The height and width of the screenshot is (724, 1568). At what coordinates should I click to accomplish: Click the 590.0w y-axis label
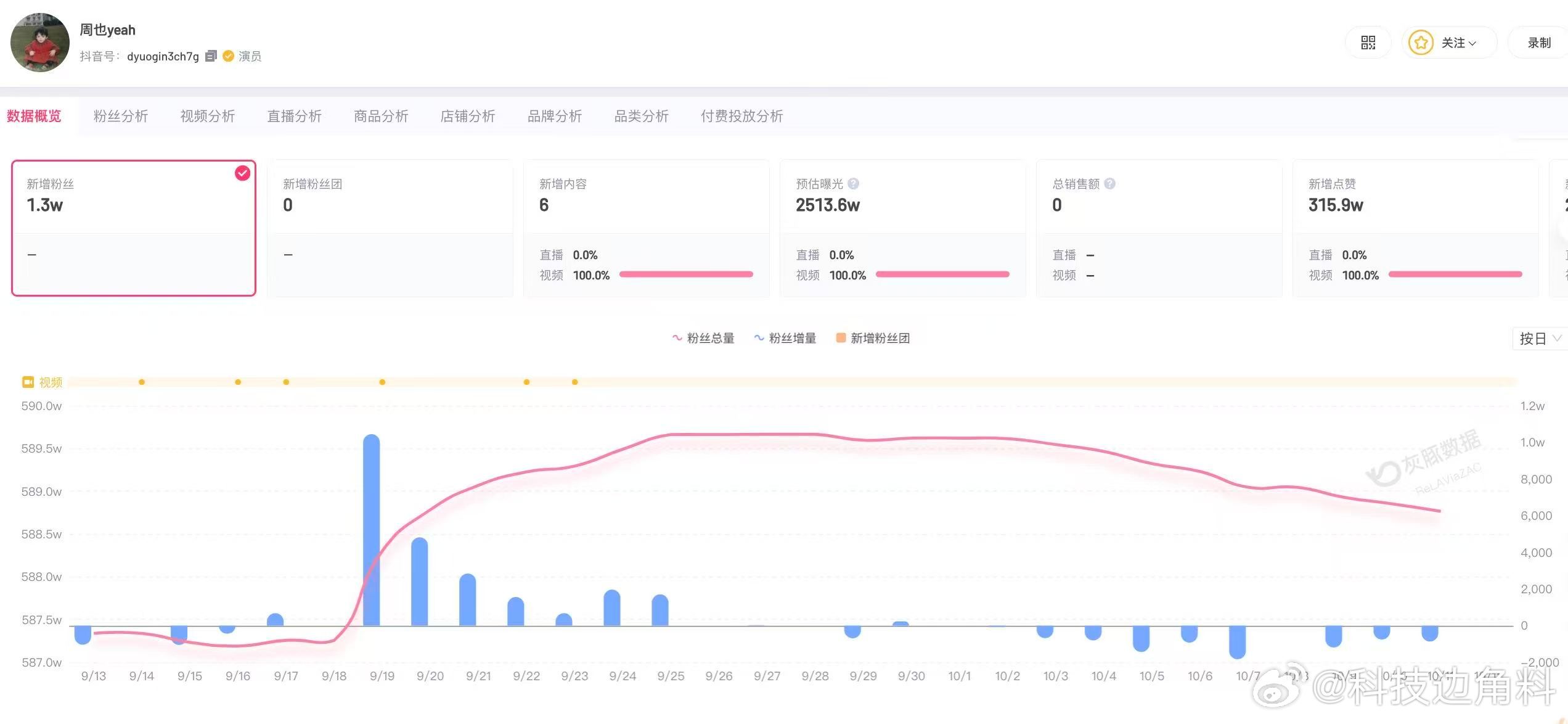(x=41, y=406)
